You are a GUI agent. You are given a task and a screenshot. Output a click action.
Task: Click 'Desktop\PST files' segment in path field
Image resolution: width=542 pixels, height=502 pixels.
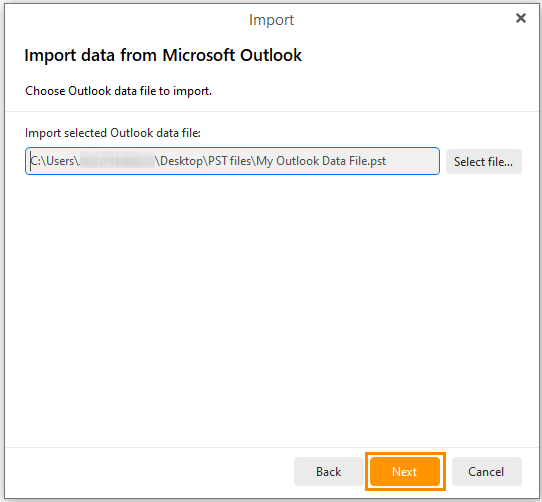pyautogui.click(x=206, y=161)
